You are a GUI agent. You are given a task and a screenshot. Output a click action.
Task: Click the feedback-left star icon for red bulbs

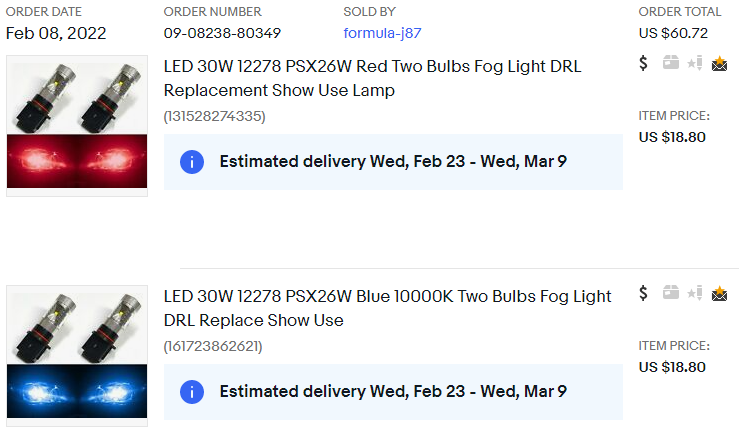pos(695,64)
